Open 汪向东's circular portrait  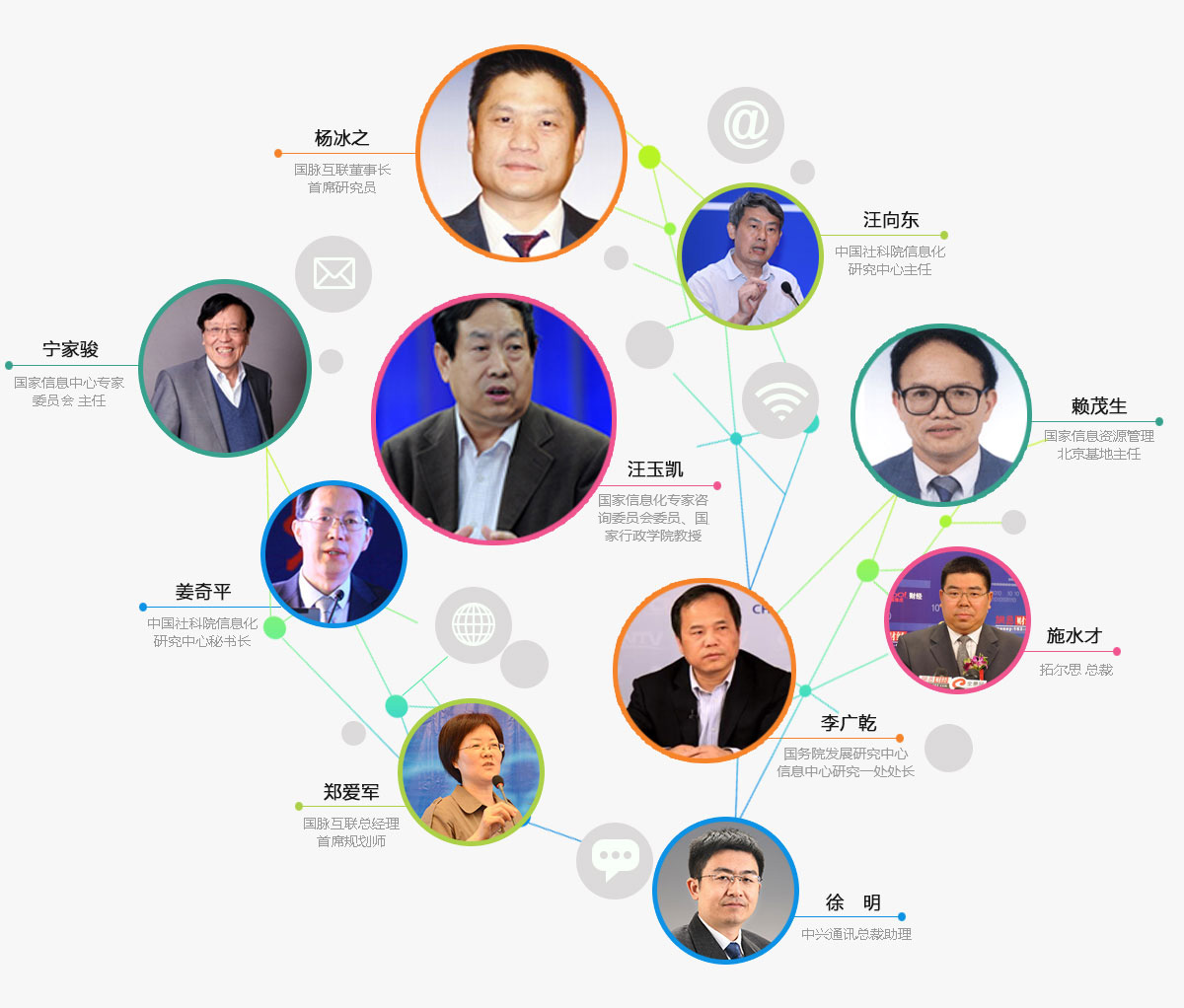tap(751, 256)
